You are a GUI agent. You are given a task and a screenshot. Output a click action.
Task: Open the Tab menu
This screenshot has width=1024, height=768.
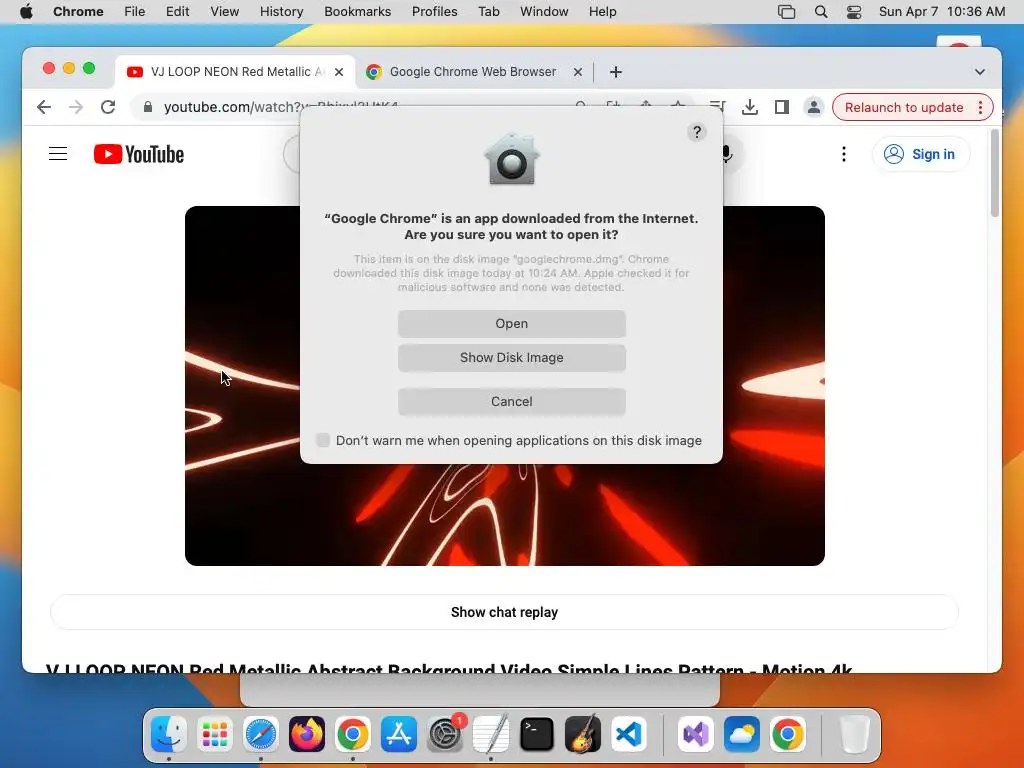(488, 12)
